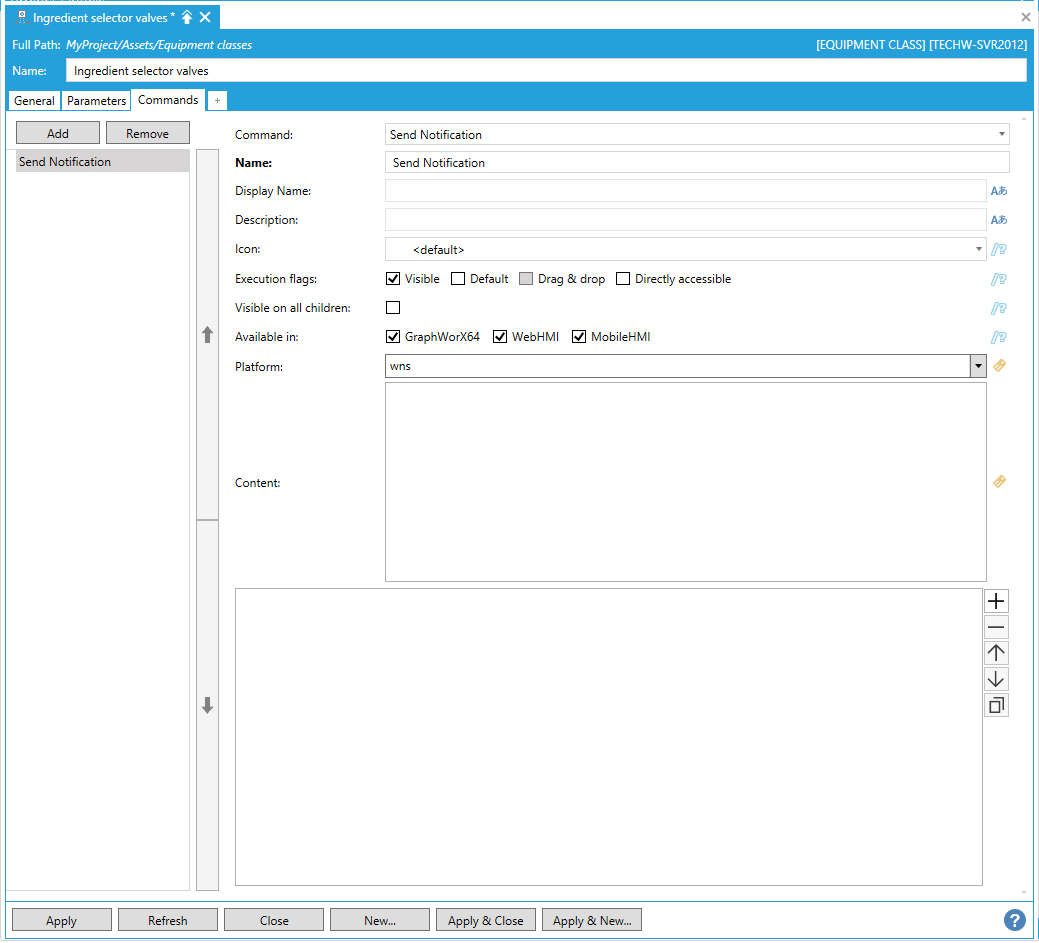The height and width of the screenshot is (943, 1039).
Task: Click the move down arrow icon beside list
Action: click(996, 679)
